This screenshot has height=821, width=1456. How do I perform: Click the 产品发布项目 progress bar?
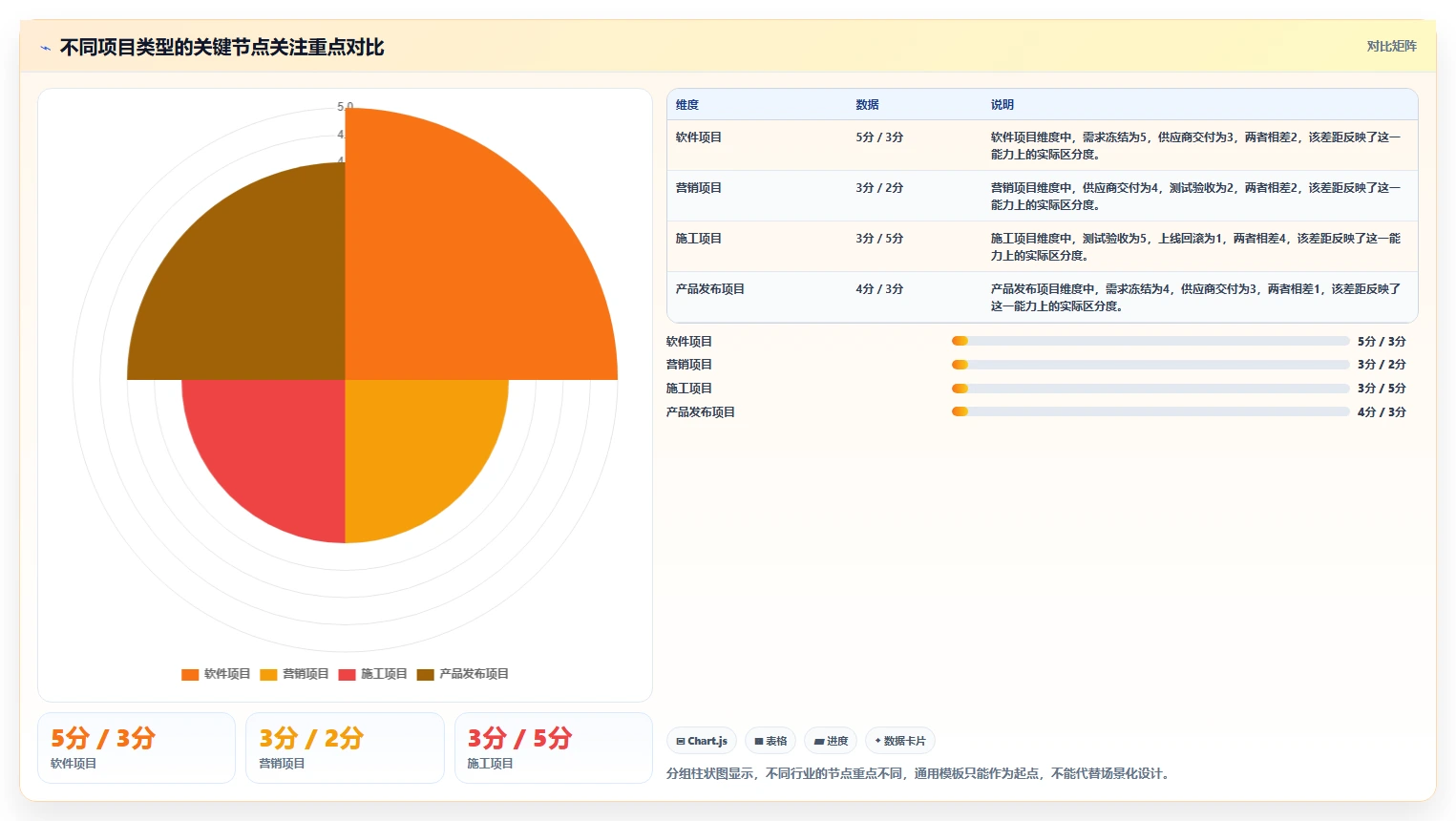point(1150,411)
